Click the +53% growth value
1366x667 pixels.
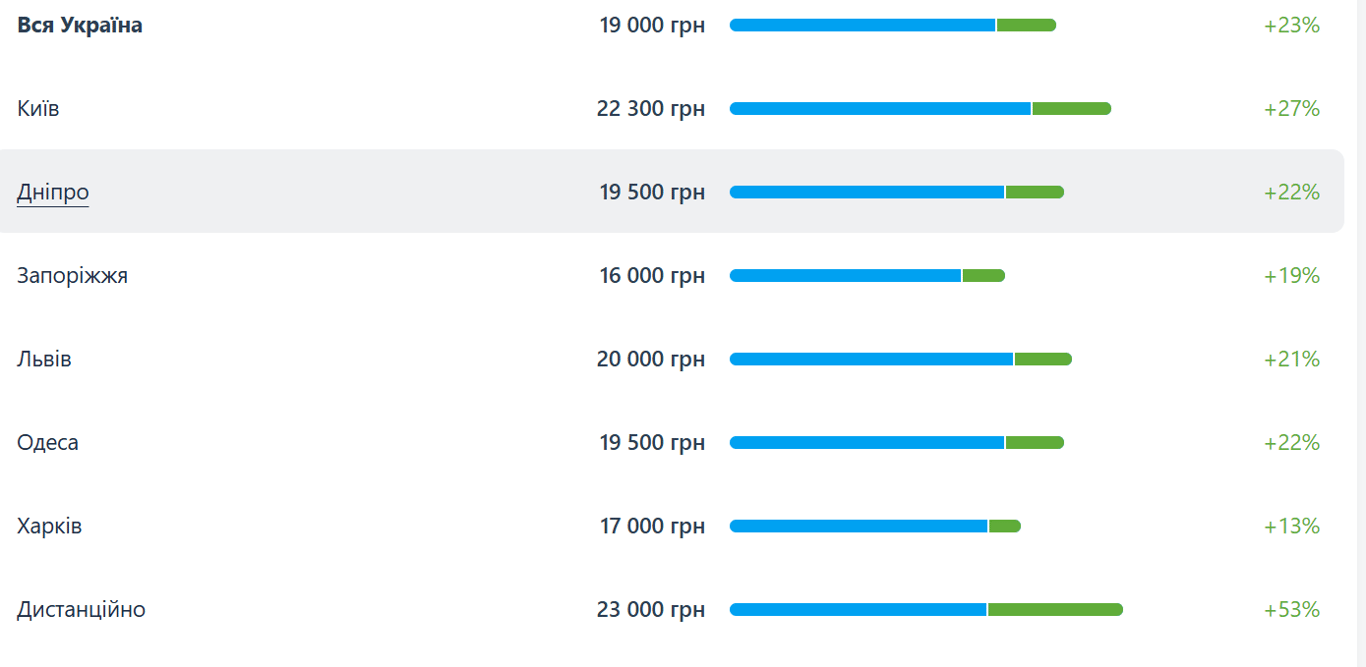[x=1292, y=609]
